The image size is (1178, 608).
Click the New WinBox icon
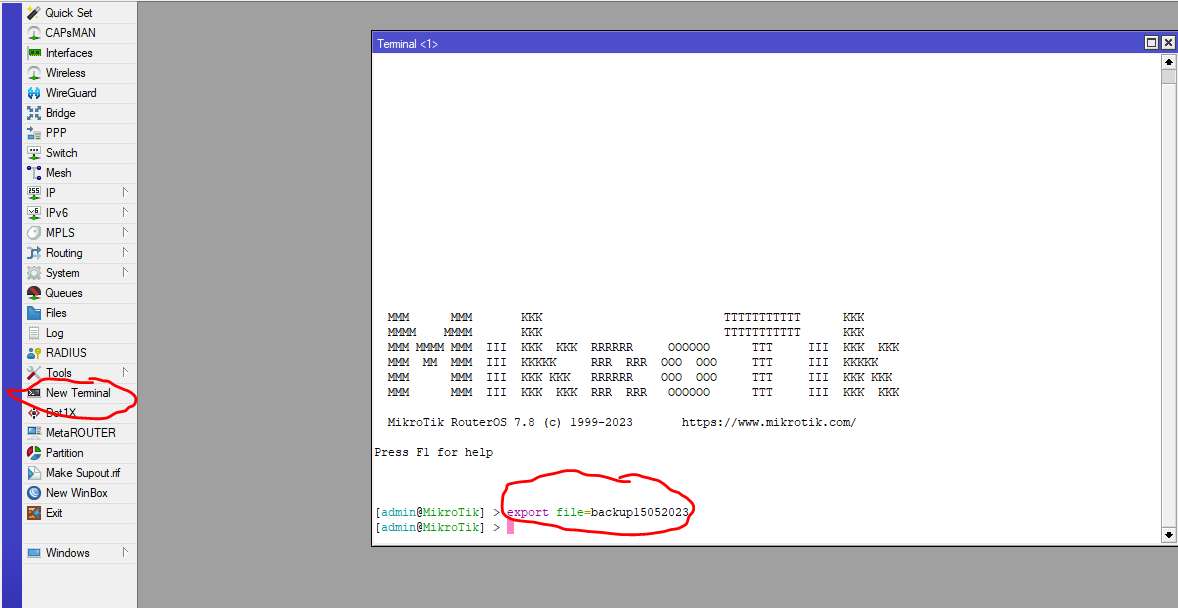[x=34, y=493]
